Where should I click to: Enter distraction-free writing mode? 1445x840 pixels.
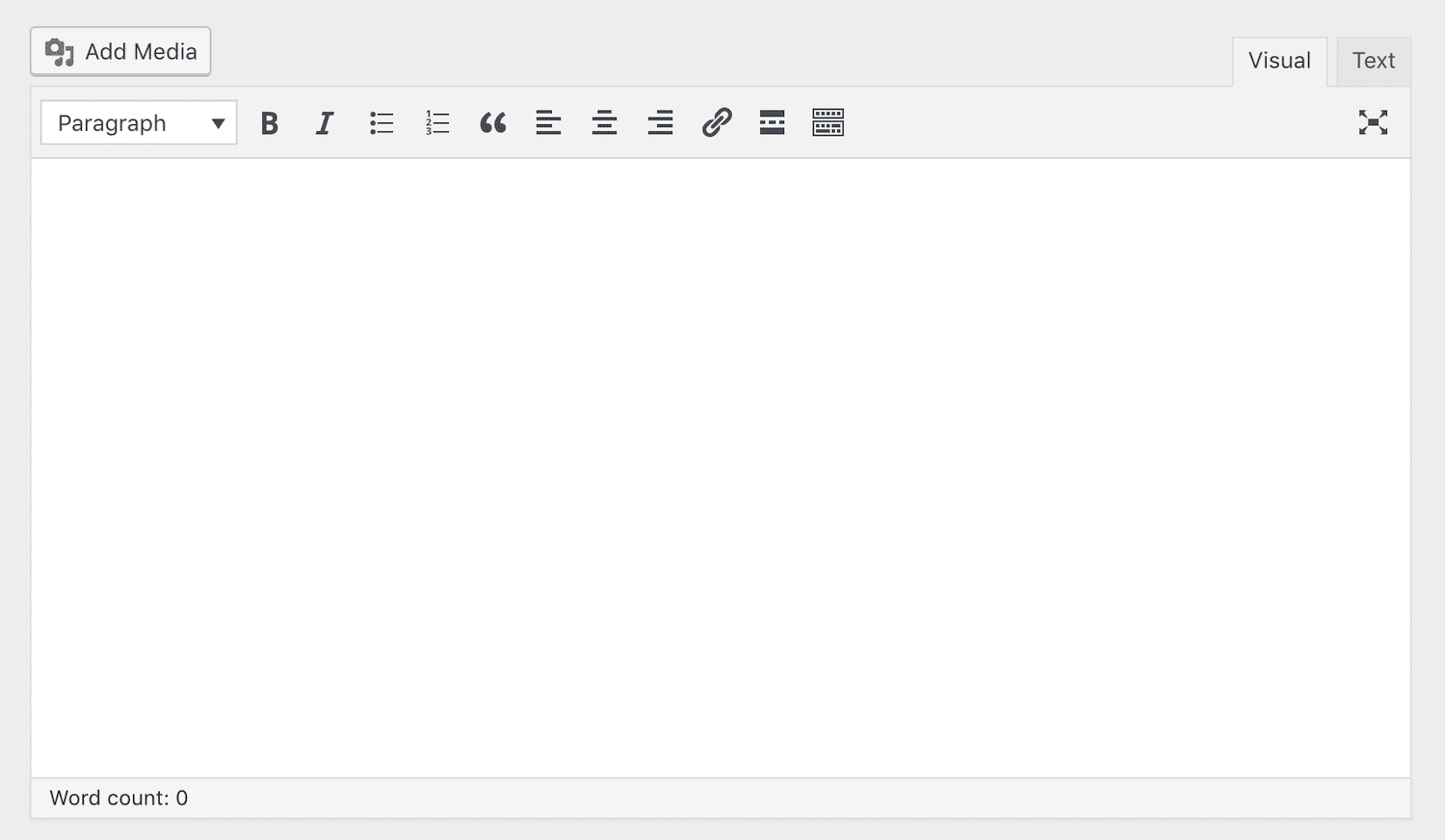coord(1373,122)
